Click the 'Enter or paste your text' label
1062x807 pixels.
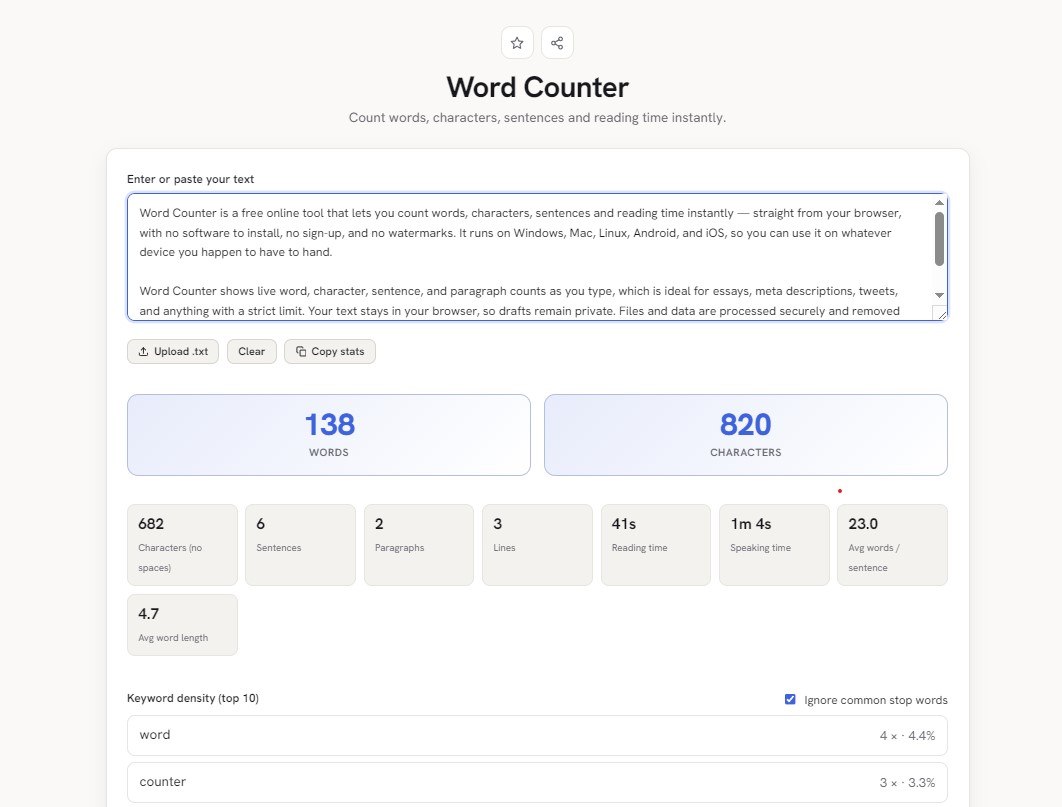(190, 179)
